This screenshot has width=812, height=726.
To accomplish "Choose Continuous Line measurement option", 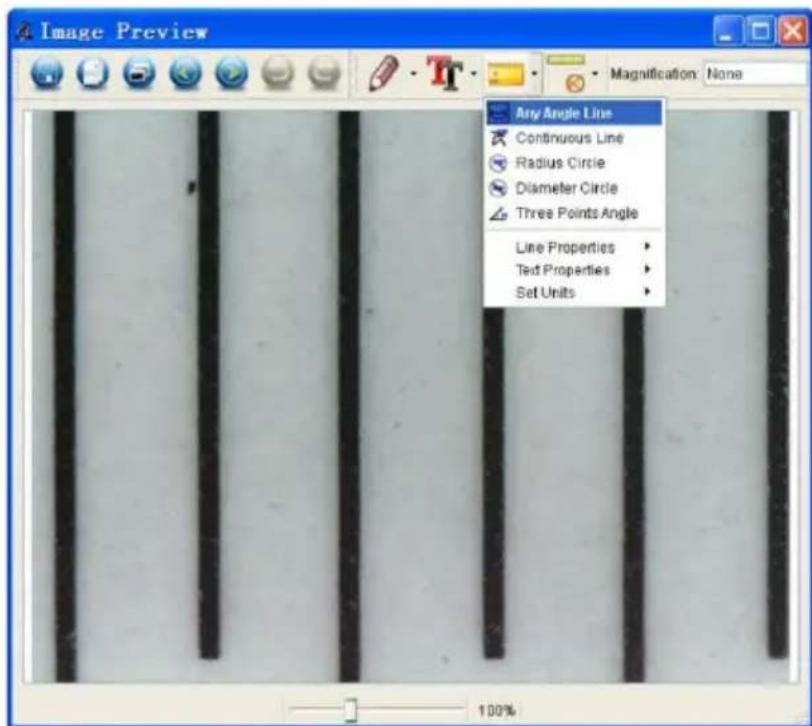I will 574,138.
